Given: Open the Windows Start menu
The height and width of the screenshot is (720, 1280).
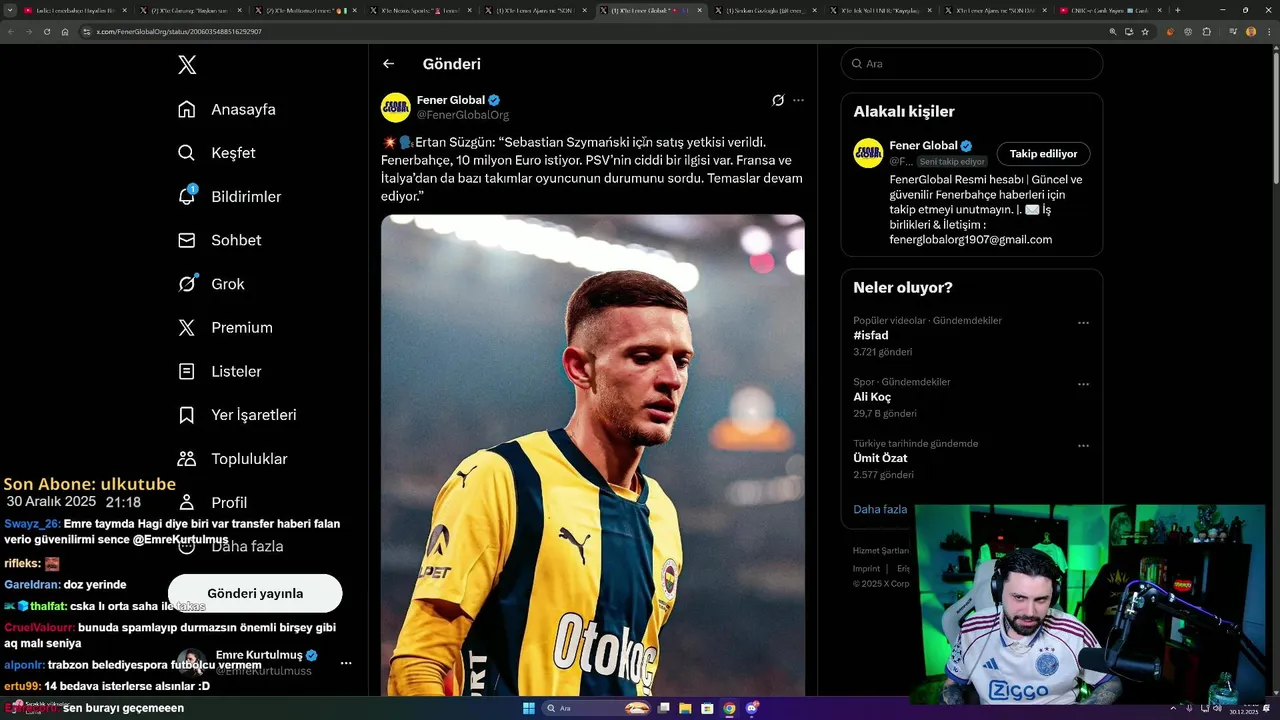Looking at the screenshot, I should [528, 708].
